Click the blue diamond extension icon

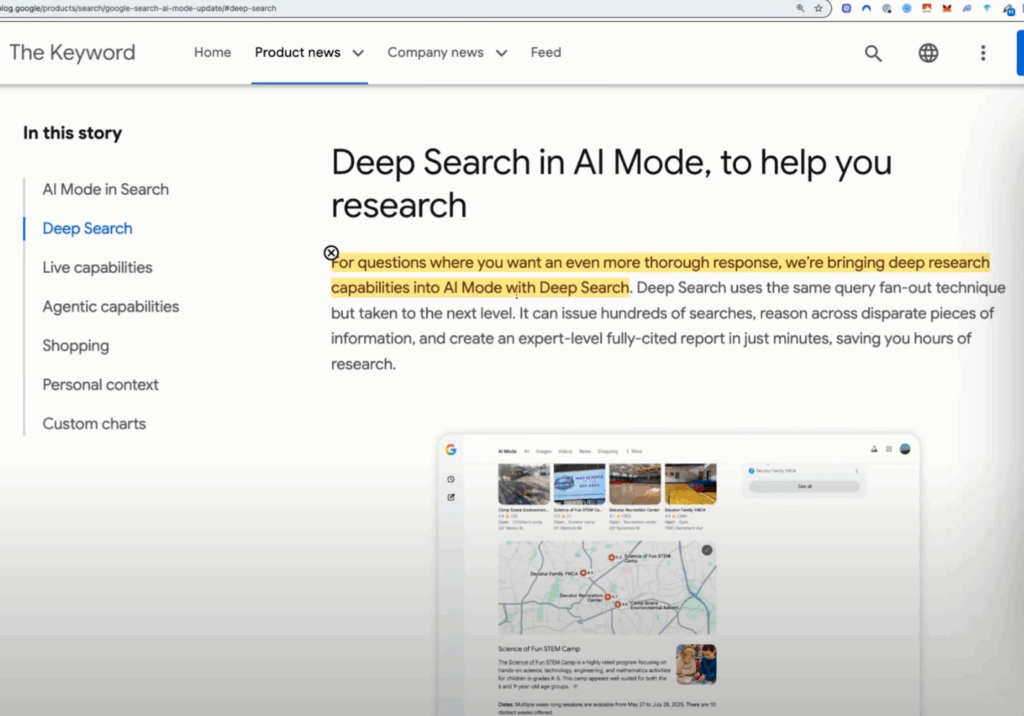tap(987, 8)
